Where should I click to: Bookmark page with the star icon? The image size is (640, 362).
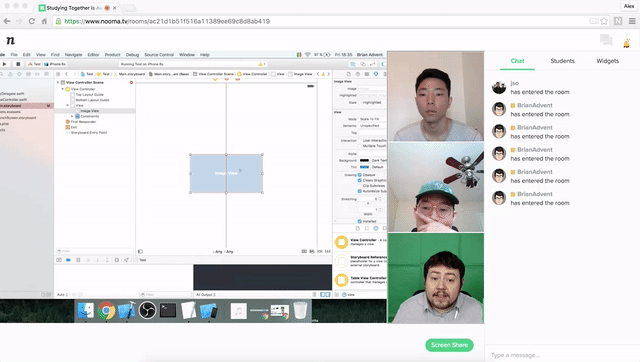[604, 21]
